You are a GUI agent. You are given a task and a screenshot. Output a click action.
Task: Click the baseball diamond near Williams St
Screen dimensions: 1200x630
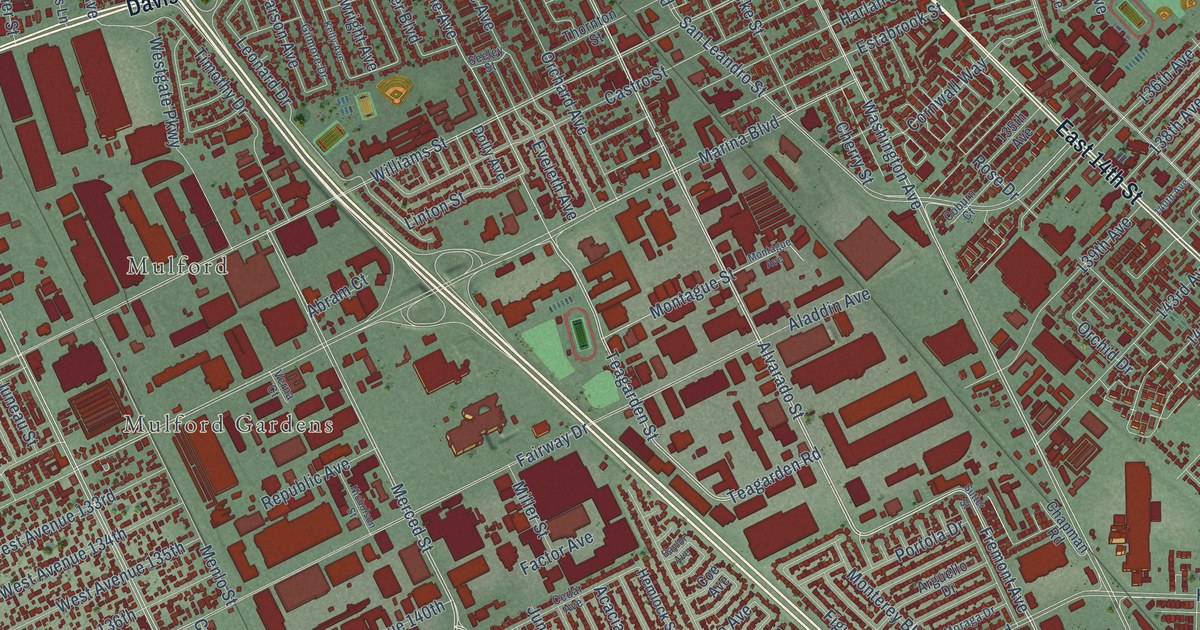point(393,92)
